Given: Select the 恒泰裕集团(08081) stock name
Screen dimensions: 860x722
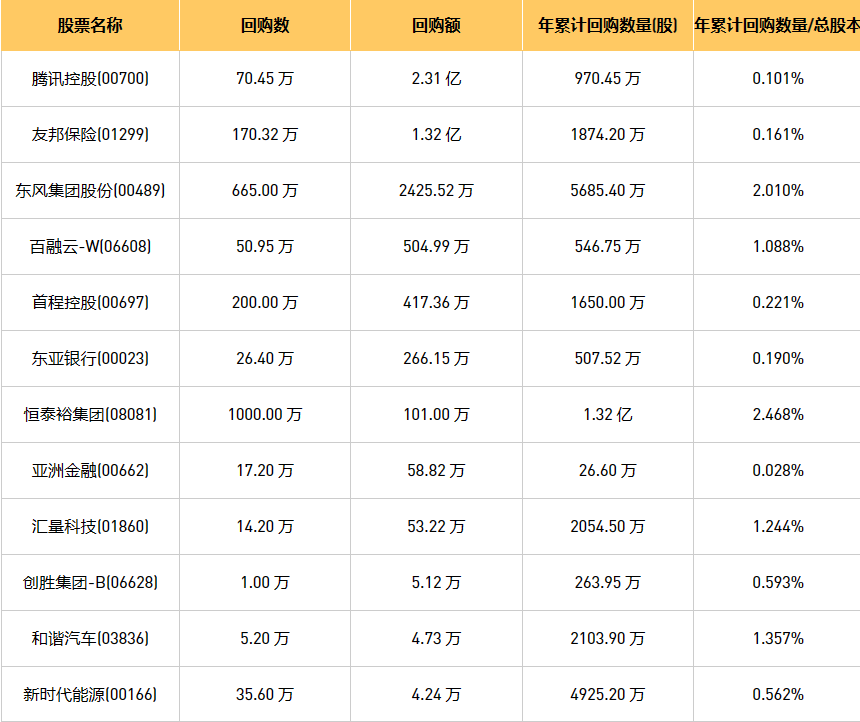Looking at the screenshot, I should pyautogui.click(x=90, y=415).
